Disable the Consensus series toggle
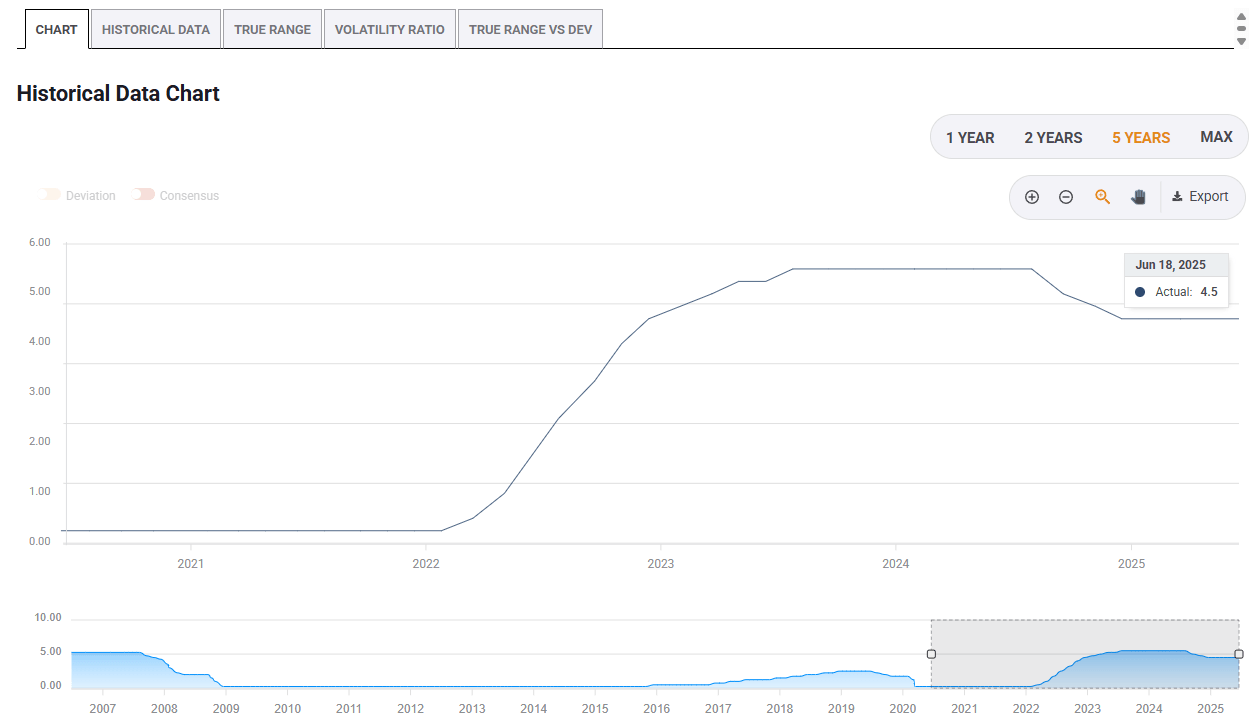 click(x=144, y=195)
